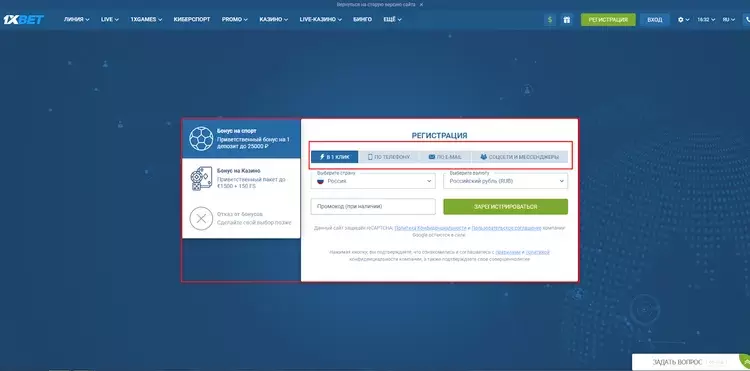
Task: Click the Вернуться на старую версию сайта text
Action: pos(376,4)
